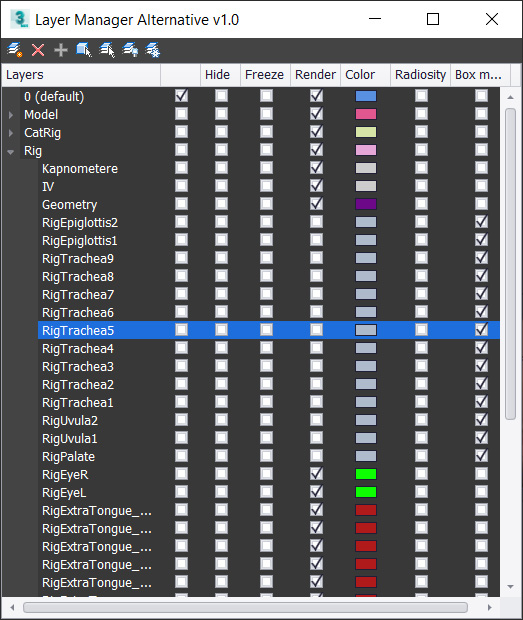Toggle Hide checkbox for Geometry layer

pos(221,204)
